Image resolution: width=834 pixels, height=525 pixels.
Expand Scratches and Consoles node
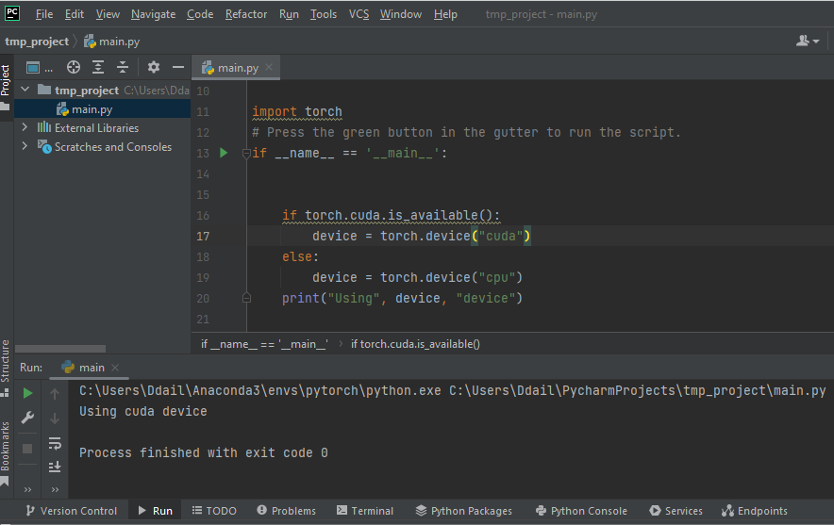pyautogui.click(x=24, y=146)
